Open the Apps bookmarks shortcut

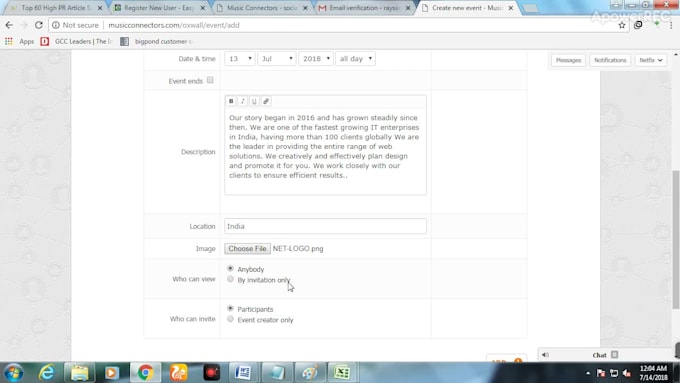coord(20,41)
